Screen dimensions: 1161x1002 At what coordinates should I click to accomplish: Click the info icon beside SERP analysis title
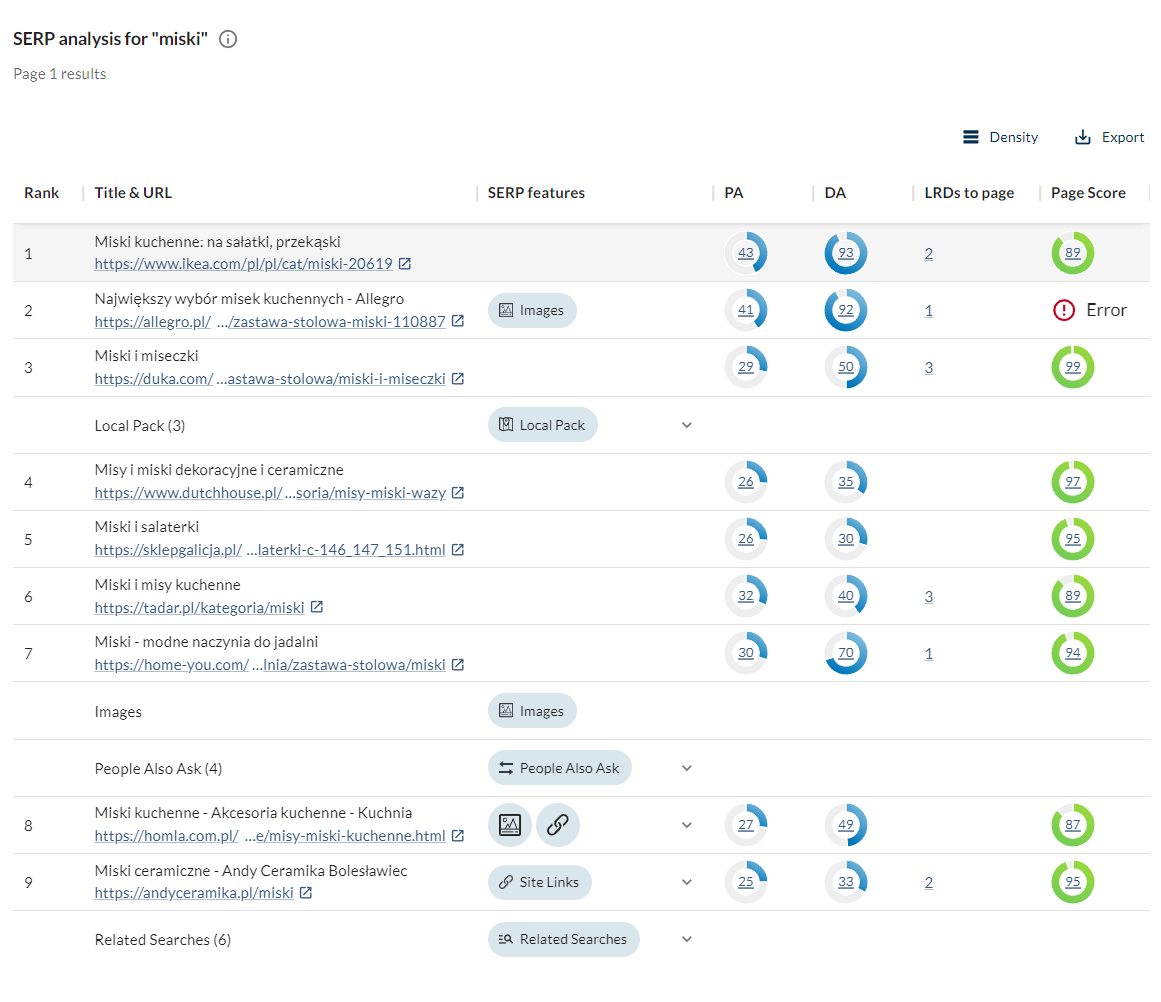coord(228,39)
